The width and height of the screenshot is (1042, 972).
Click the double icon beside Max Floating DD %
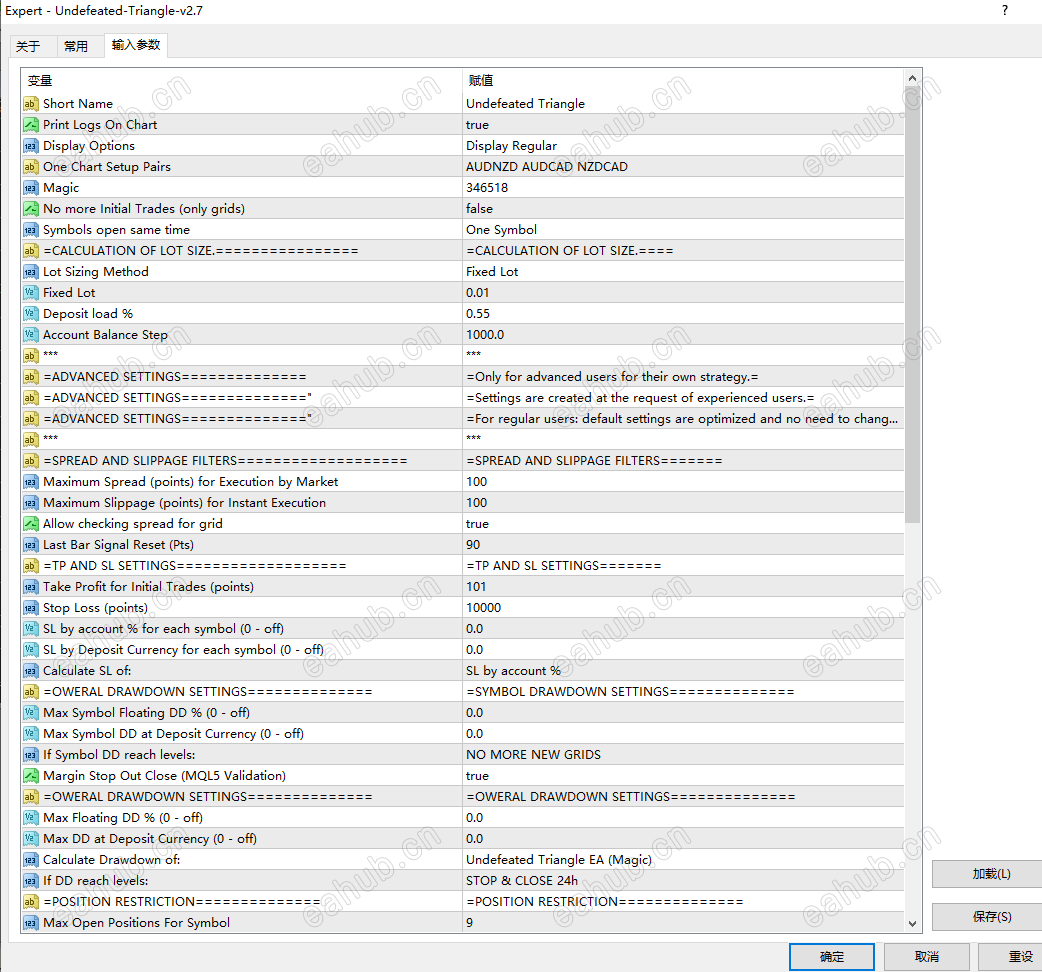(x=31, y=818)
